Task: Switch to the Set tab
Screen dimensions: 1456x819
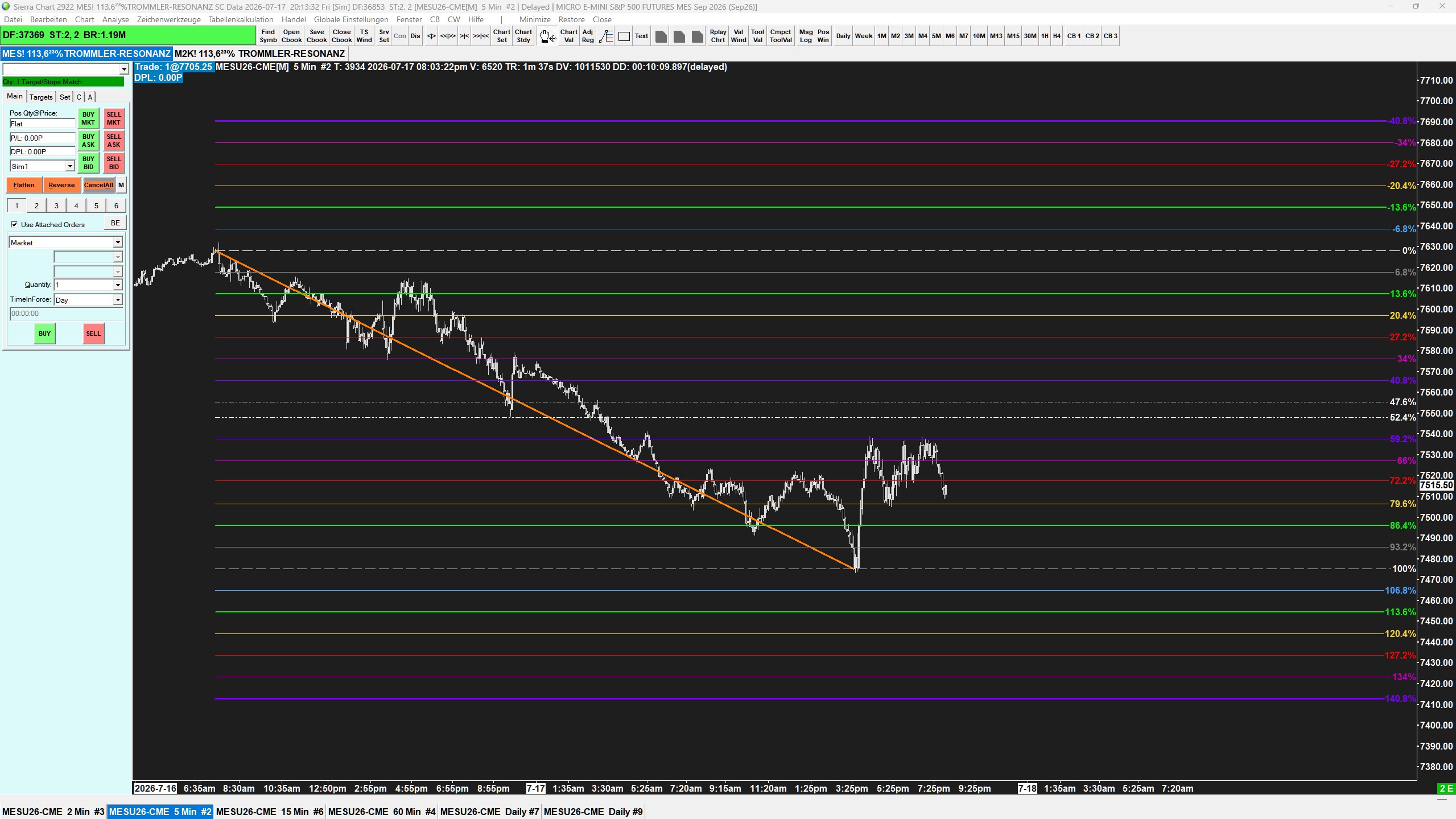Action: pyautogui.click(x=65, y=97)
